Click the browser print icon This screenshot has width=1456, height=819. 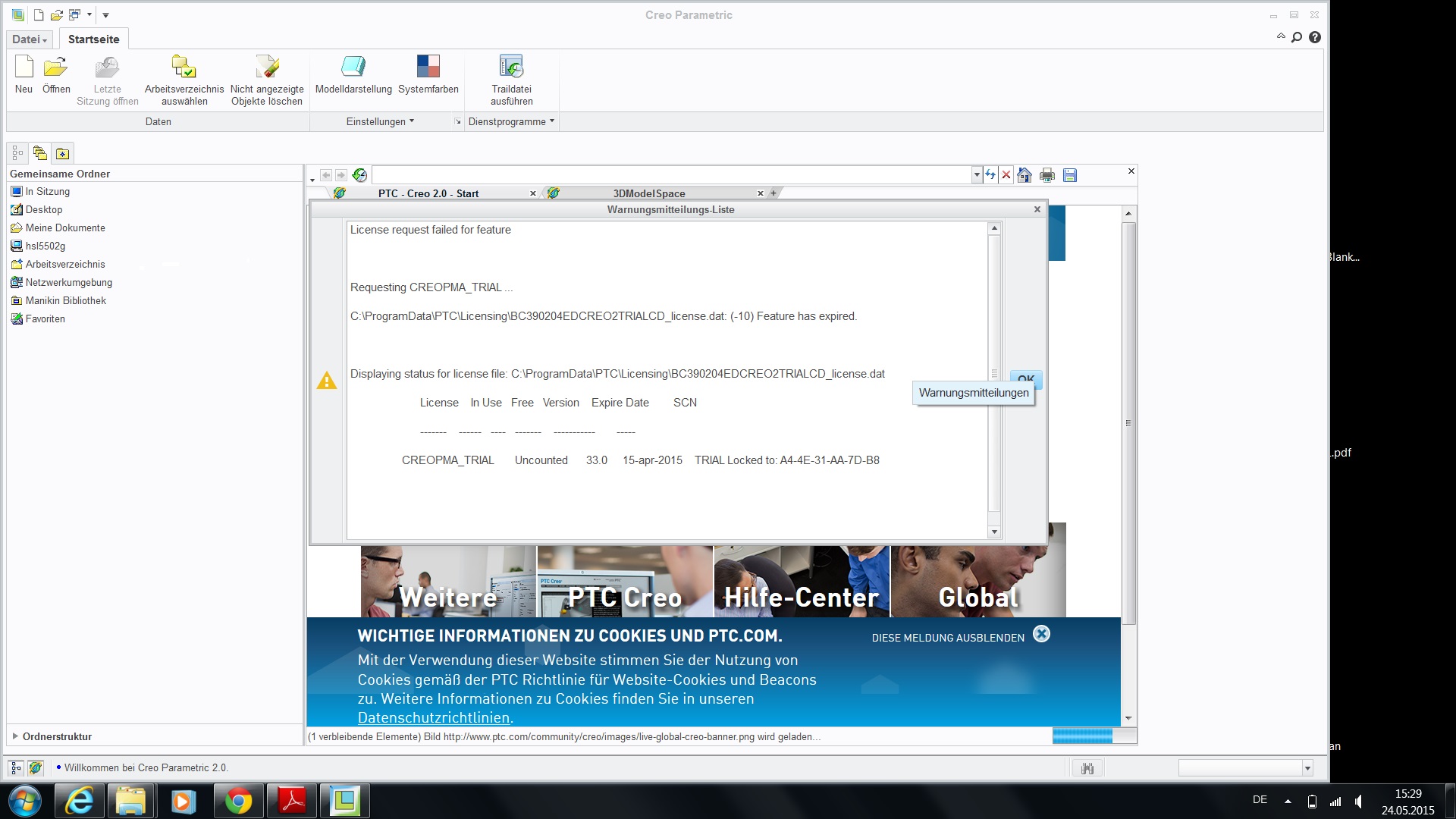pyautogui.click(x=1047, y=175)
